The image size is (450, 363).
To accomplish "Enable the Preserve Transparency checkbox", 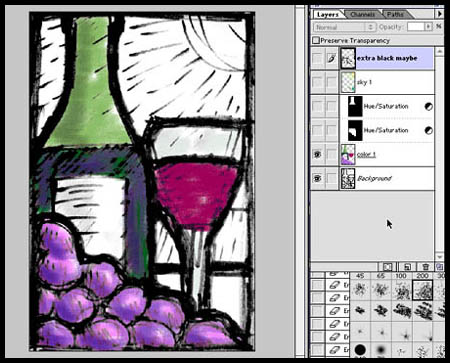I will pyautogui.click(x=316, y=40).
